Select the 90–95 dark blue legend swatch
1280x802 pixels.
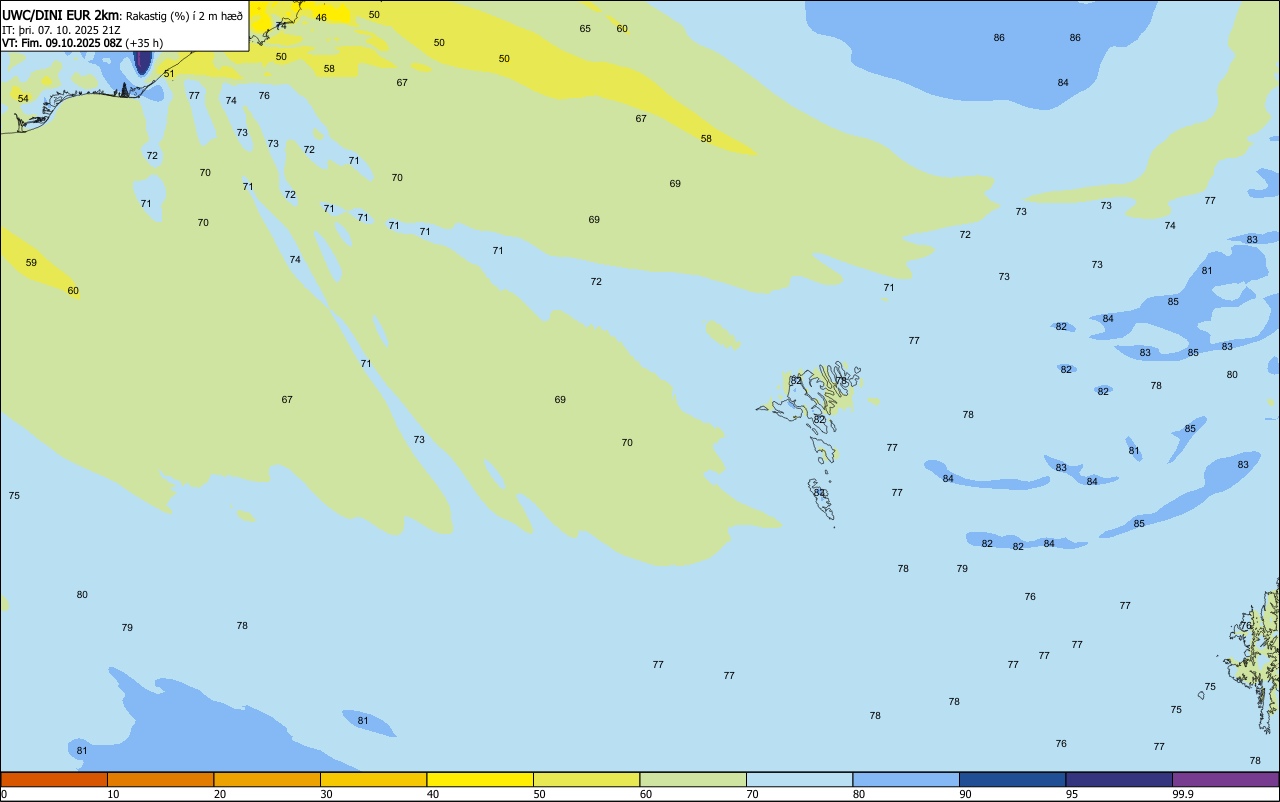pyautogui.click(x=1012, y=779)
